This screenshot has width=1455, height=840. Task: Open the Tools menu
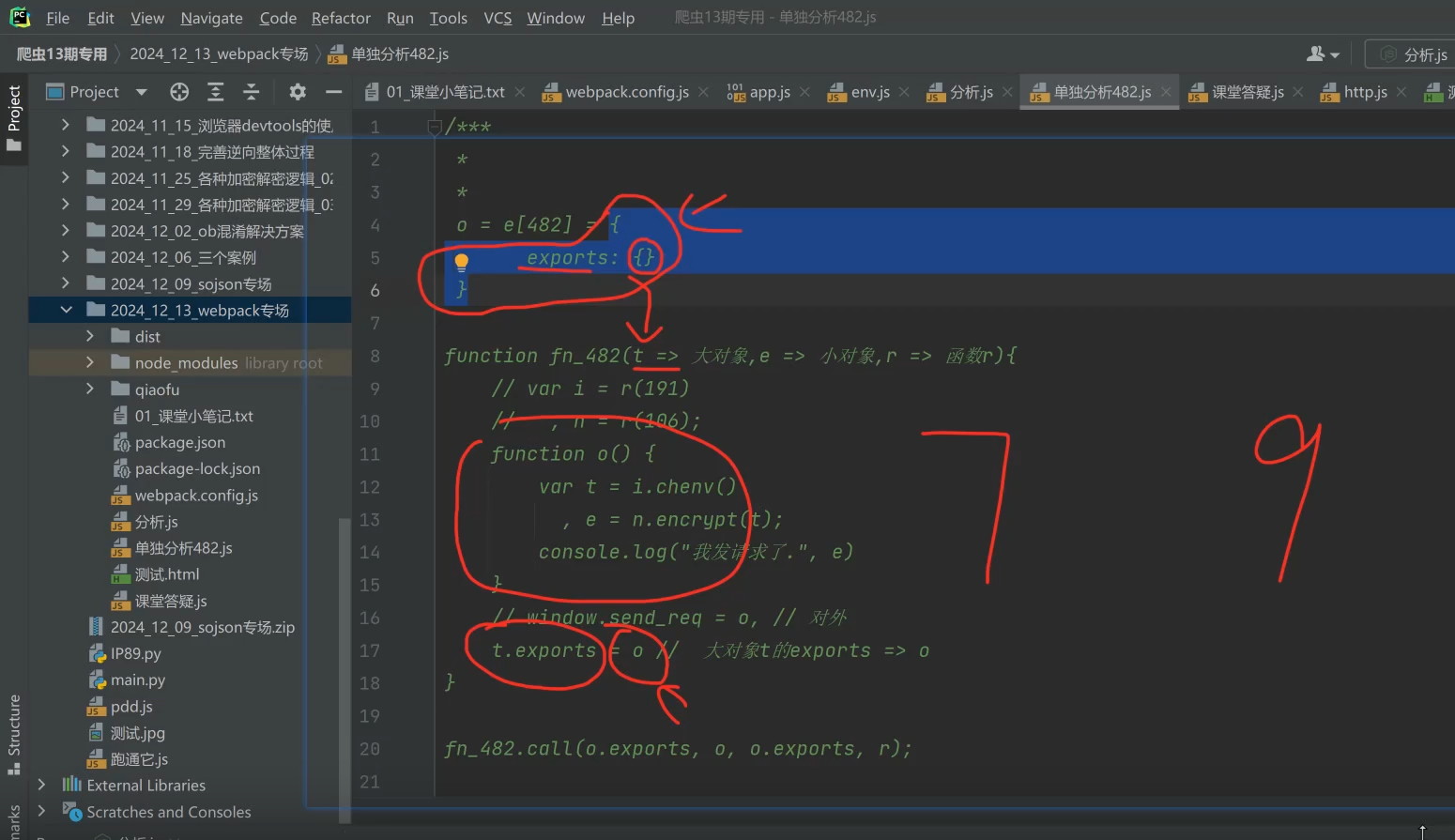448,18
